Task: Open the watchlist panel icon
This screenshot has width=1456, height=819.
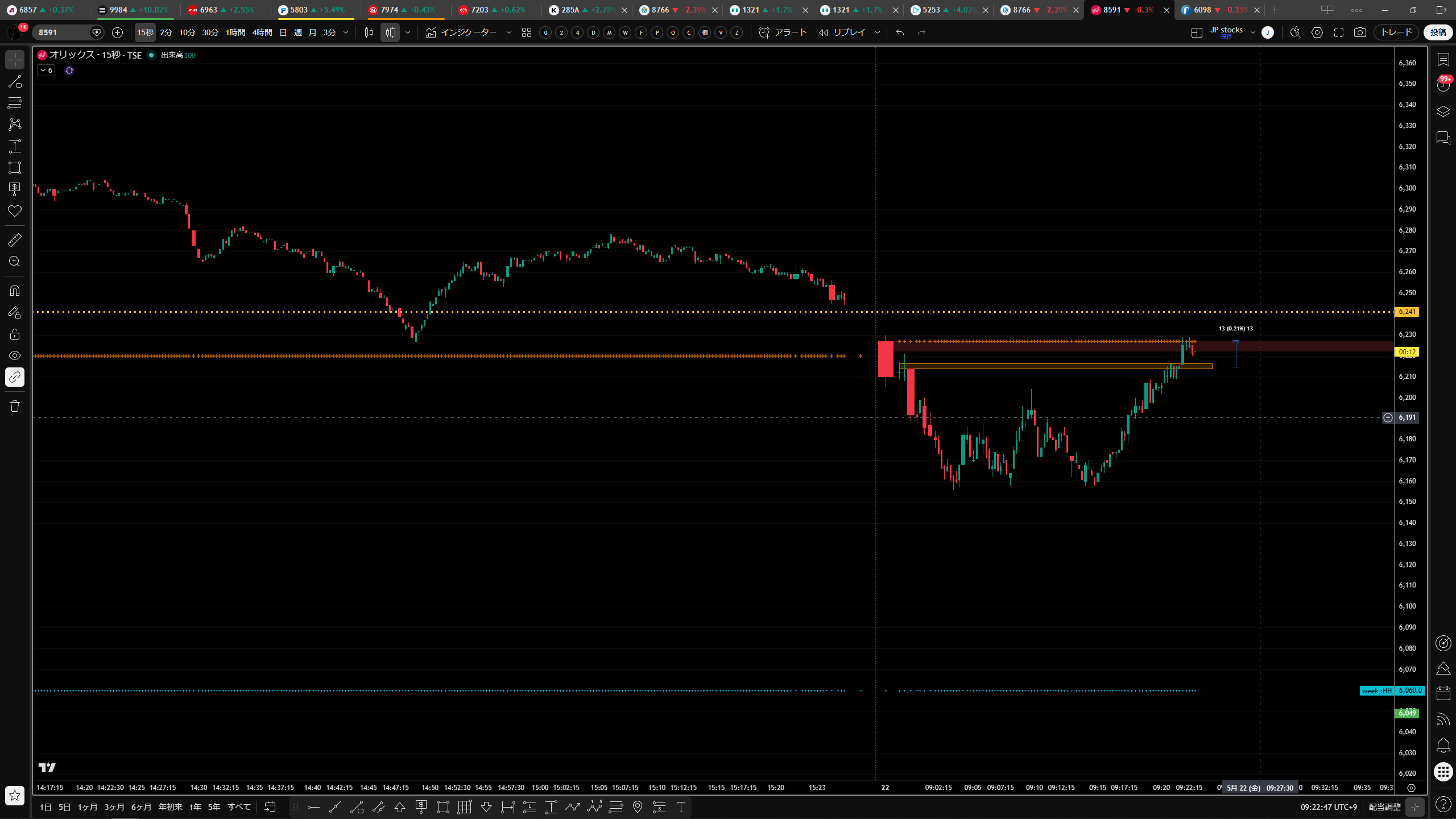Action: (x=1443, y=59)
